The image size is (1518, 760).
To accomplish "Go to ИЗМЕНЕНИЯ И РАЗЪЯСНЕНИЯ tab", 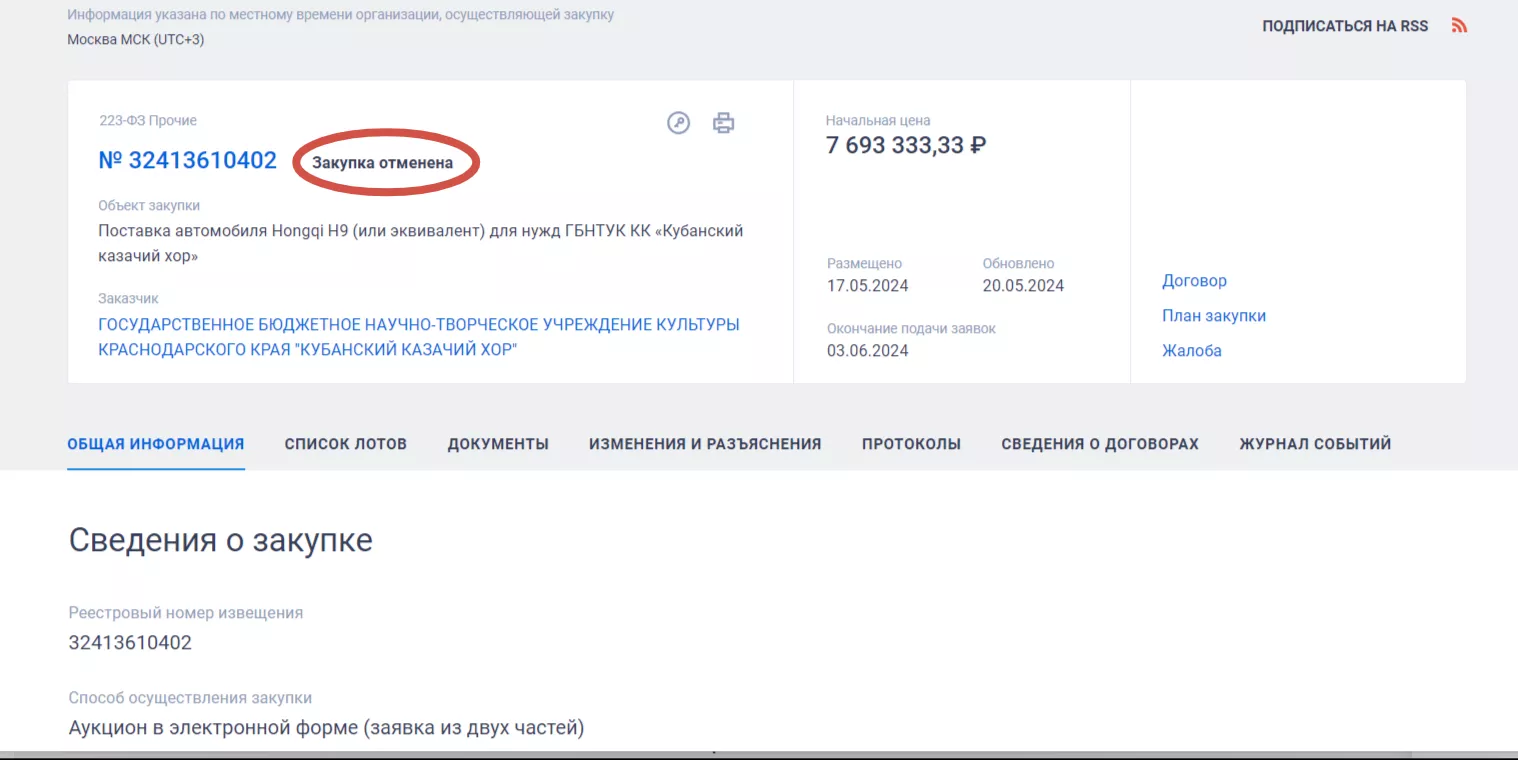I will pos(705,444).
